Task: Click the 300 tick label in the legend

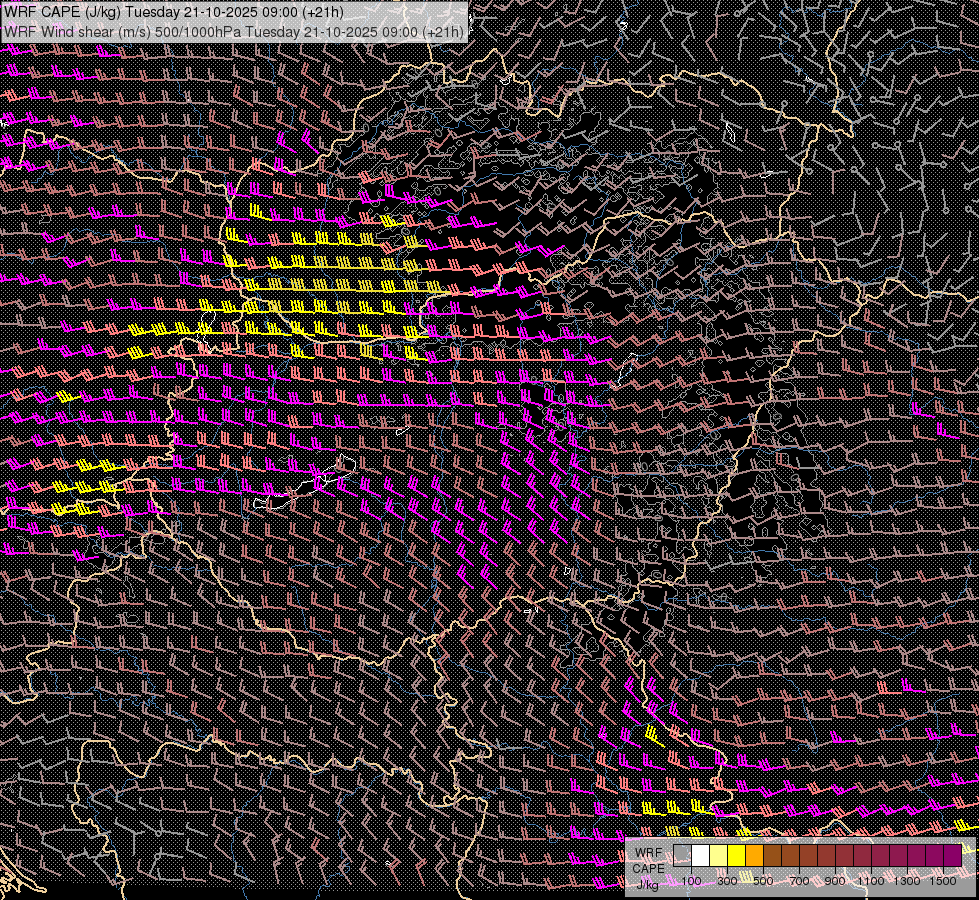Action: click(727, 881)
